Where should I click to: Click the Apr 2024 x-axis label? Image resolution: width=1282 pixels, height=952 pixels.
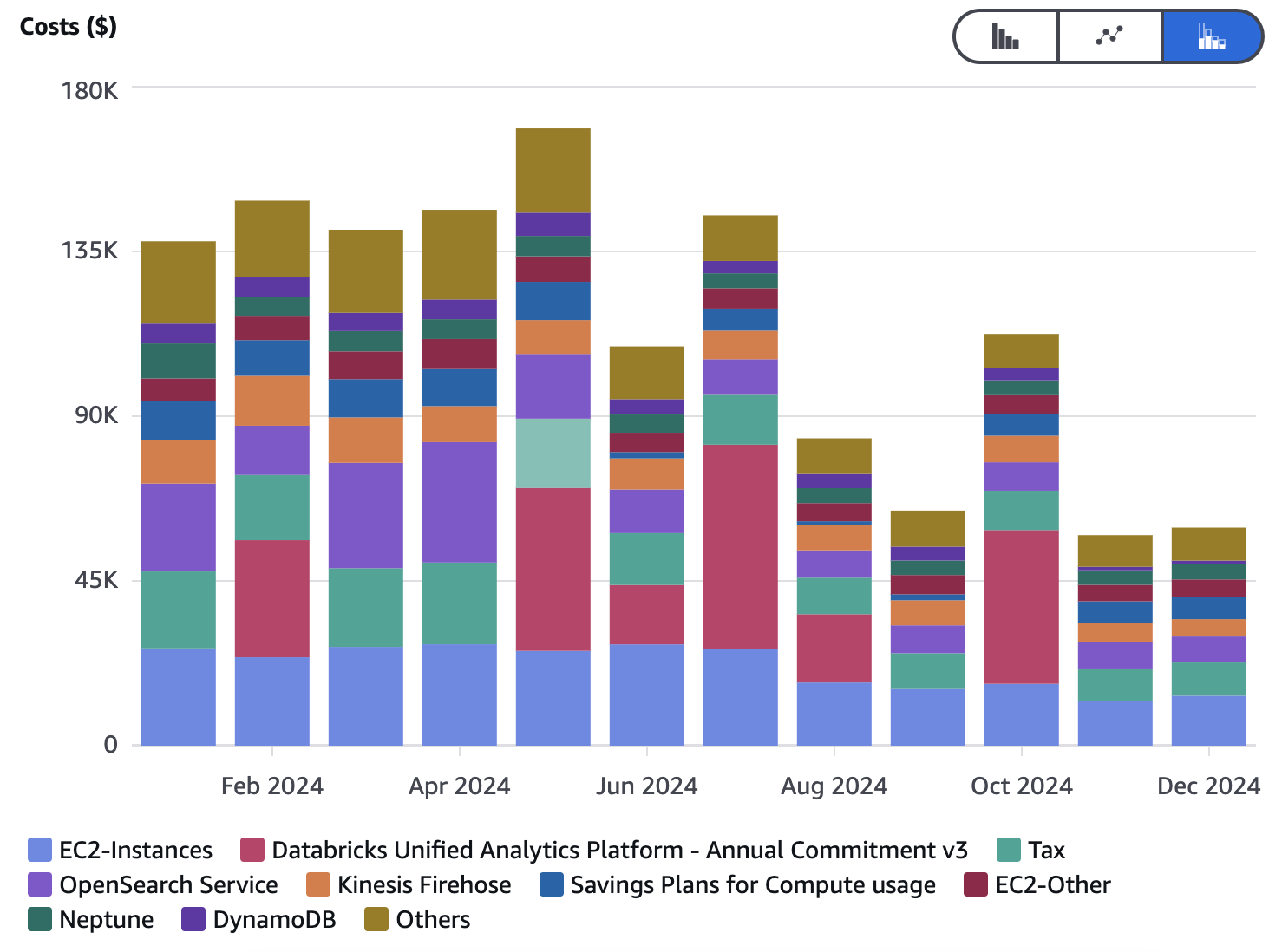pos(460,786)
